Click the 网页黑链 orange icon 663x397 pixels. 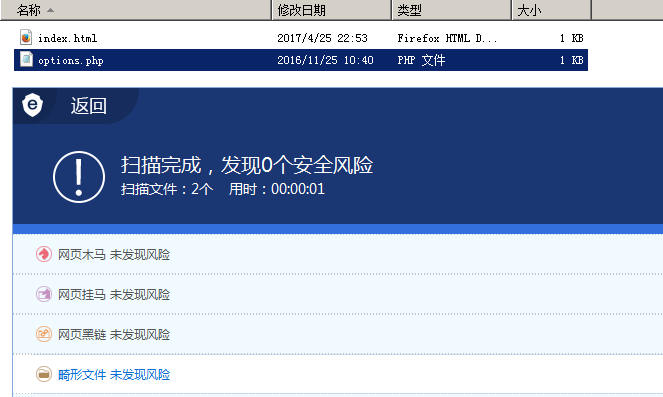click(44, 334)
